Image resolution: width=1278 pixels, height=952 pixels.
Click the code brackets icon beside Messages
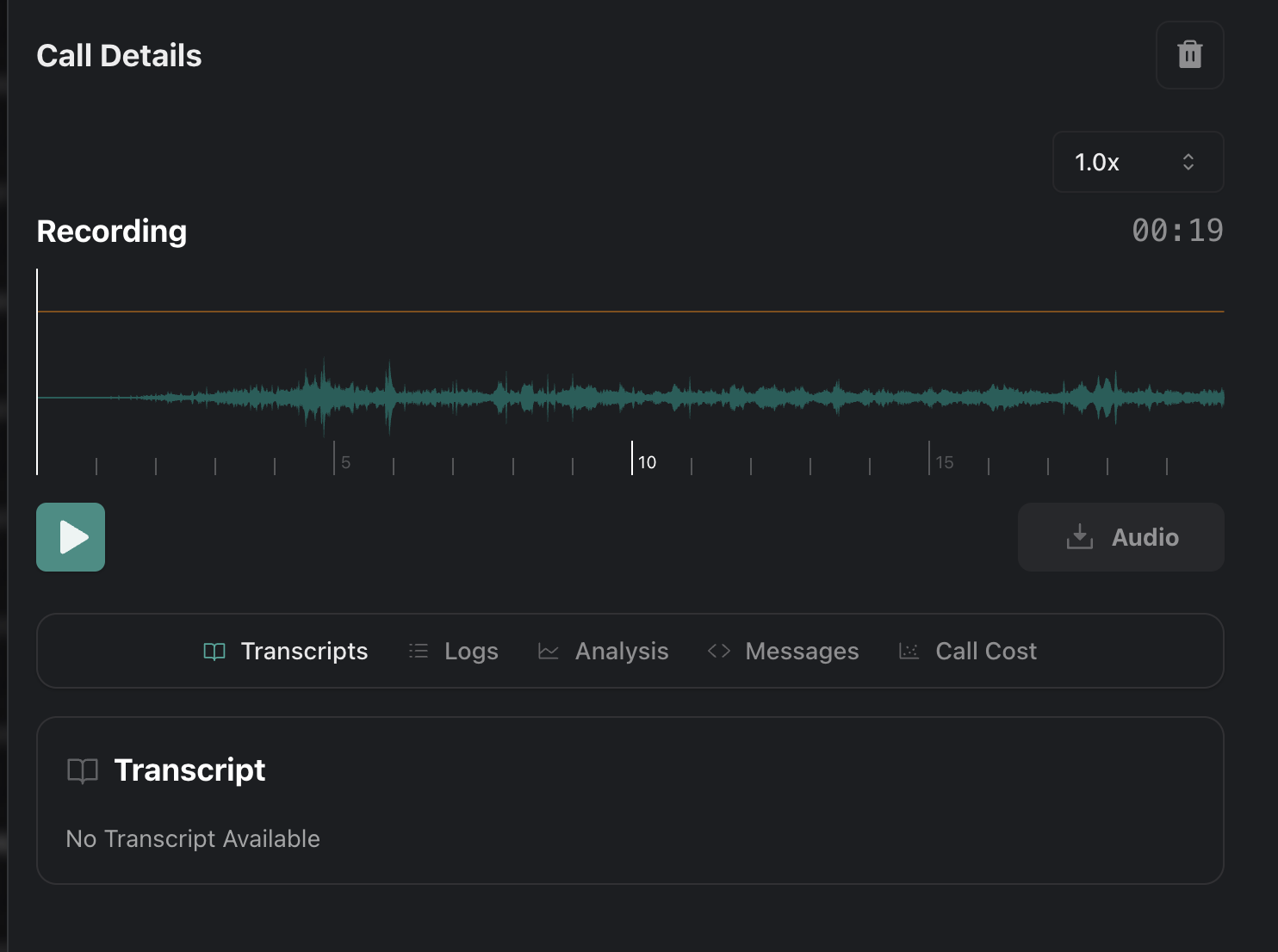[x=719, y=651]
